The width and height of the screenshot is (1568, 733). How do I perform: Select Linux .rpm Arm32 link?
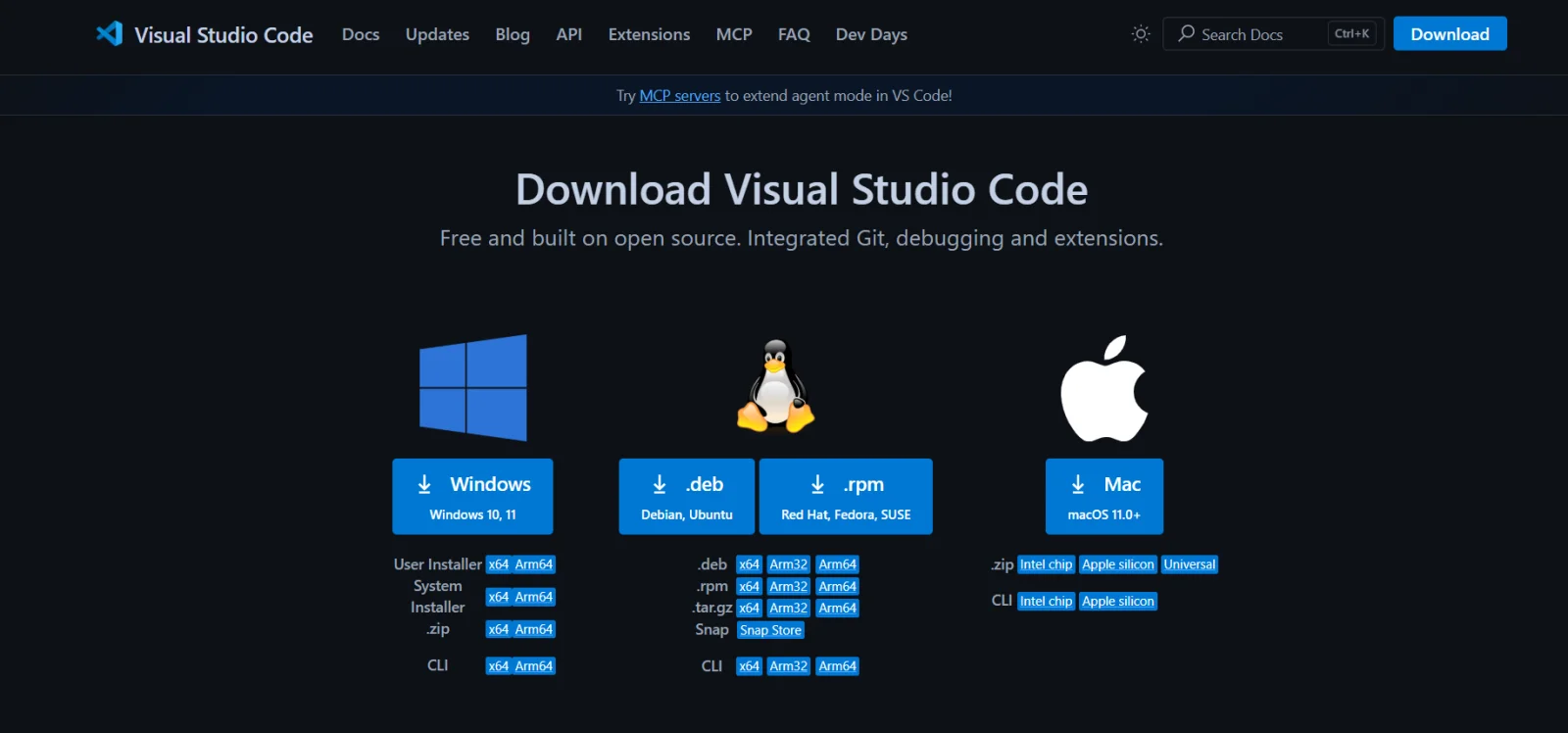789,586
